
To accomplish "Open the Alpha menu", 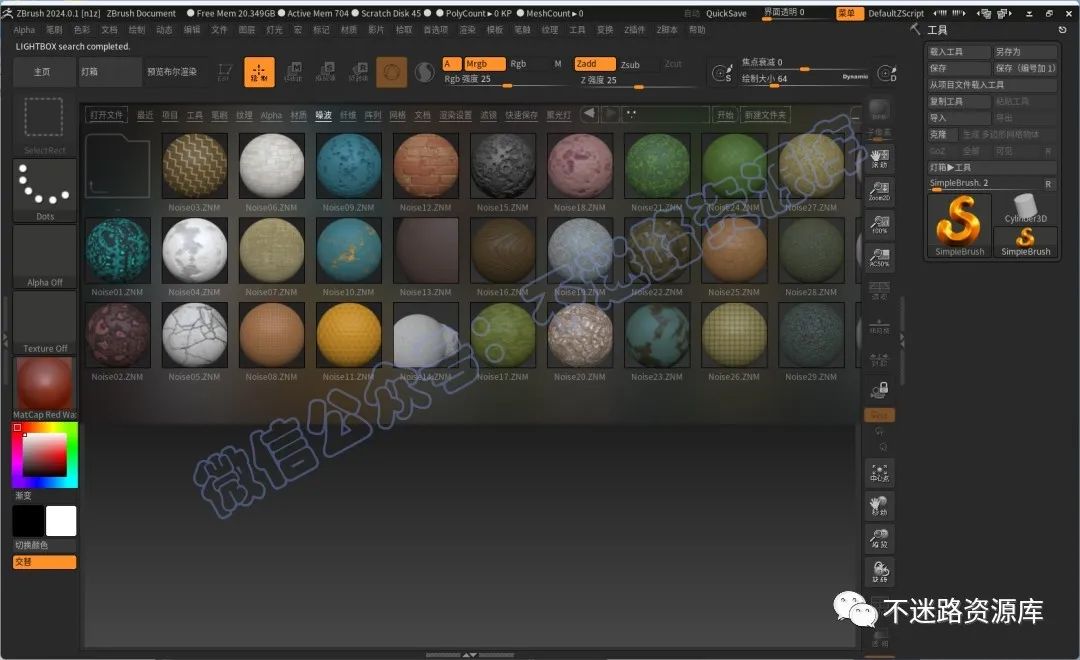I will click(x=24, y=30).
